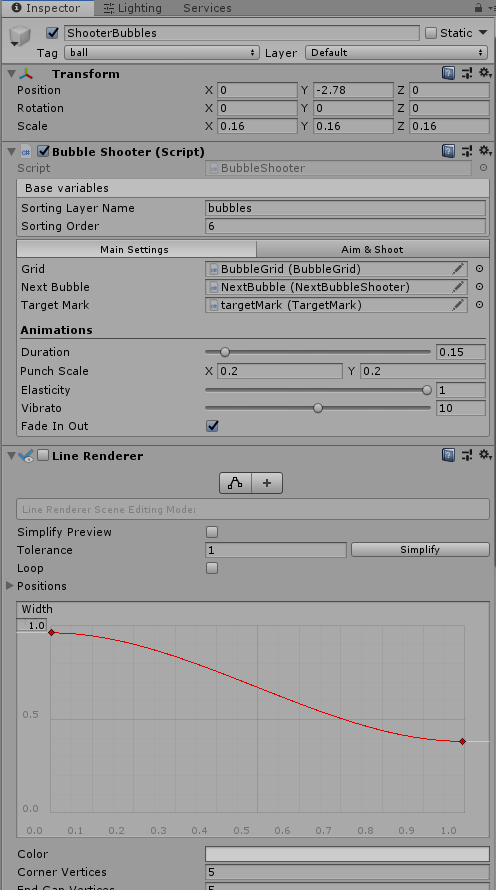Click the Script field object picker circle
The width and height of the screenshot is (496, 890).
pos(483,168)
